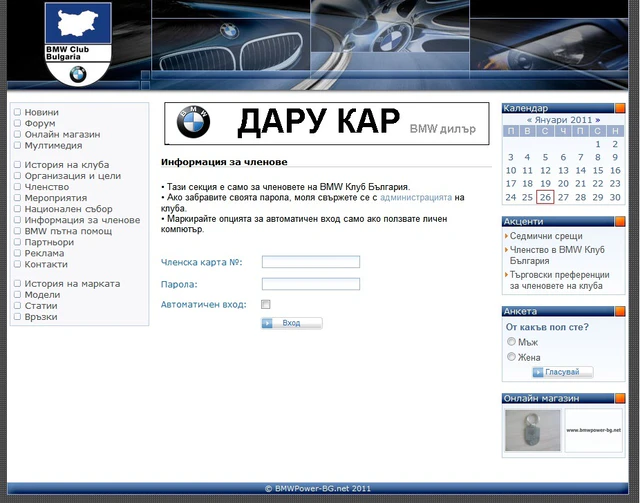640x503 pixels.
Task: Click bullet icon beside Контакти
Action: point(17,264)
